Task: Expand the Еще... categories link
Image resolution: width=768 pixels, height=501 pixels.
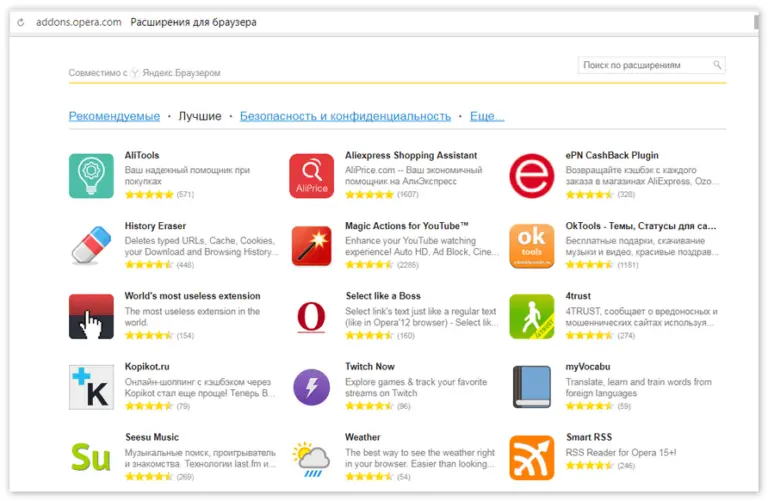Action: (487, 116)
